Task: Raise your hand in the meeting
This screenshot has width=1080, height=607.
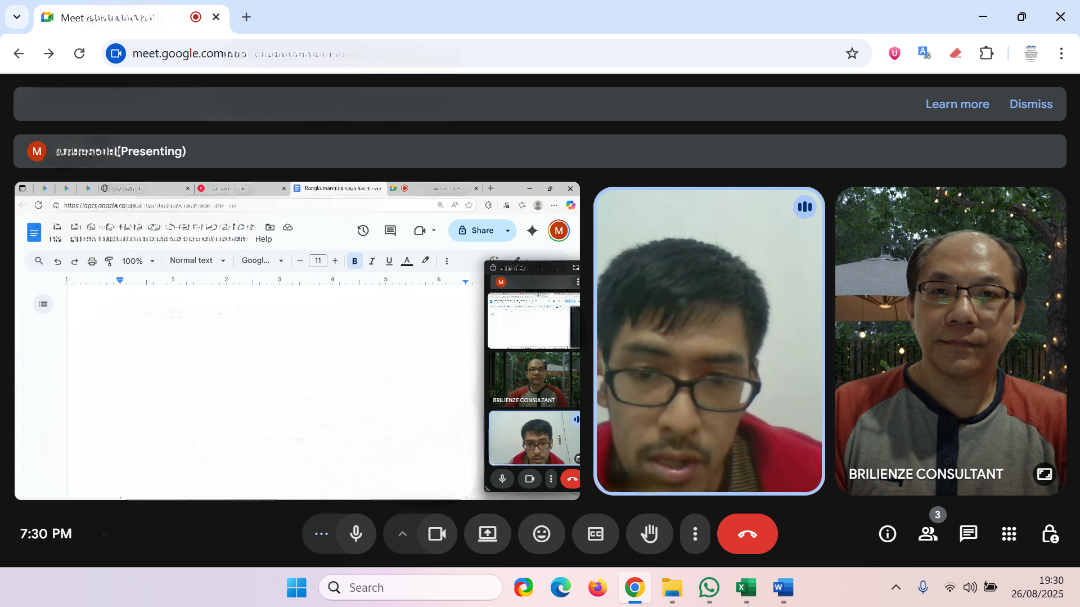Action: coord(649,534)
